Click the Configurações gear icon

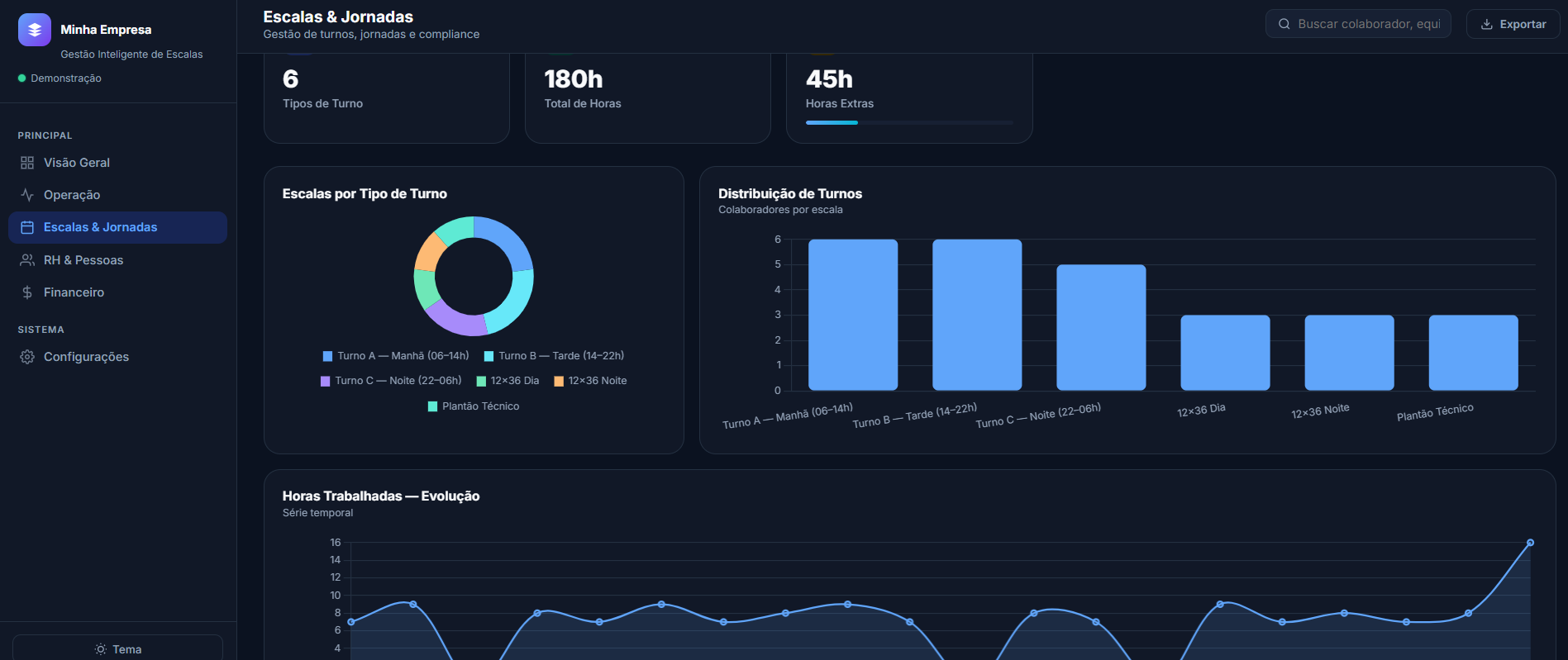[x=27, y=357]
